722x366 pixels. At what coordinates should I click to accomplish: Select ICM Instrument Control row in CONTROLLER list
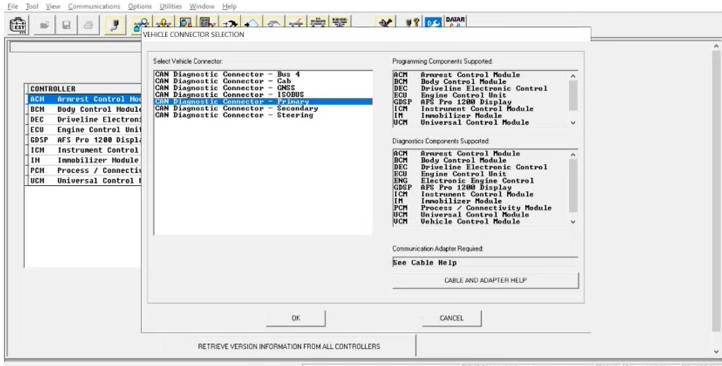pyautogui.click(x=84, y=150)
